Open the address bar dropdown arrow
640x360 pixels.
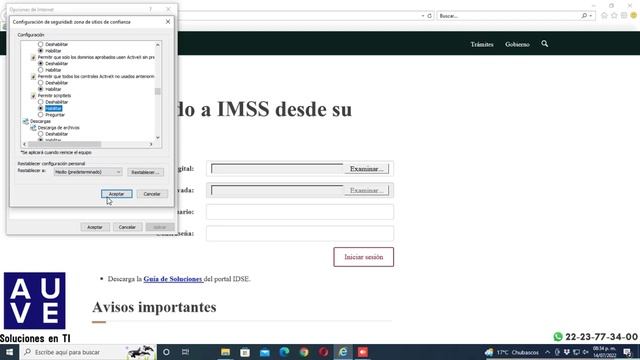(x=423, y=16)
